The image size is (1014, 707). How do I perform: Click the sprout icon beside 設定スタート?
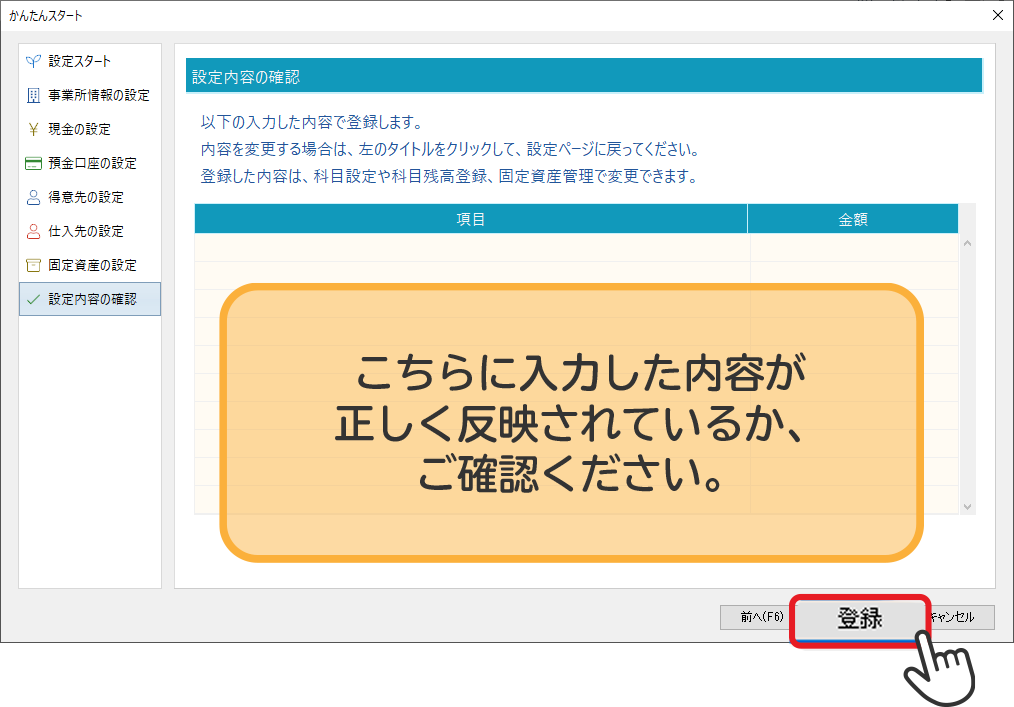point(33,61)
